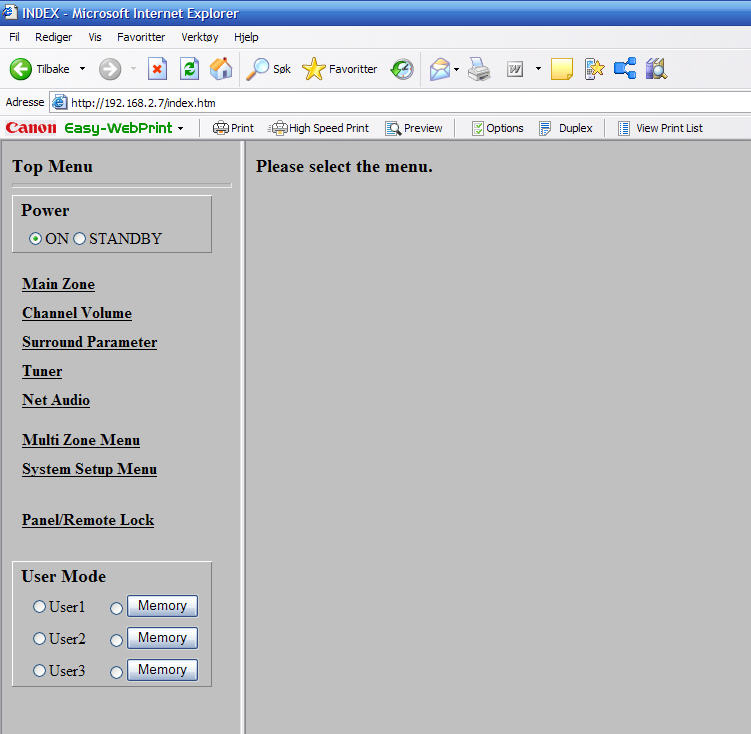Open the Rediger menu

[x=53, y=37]
